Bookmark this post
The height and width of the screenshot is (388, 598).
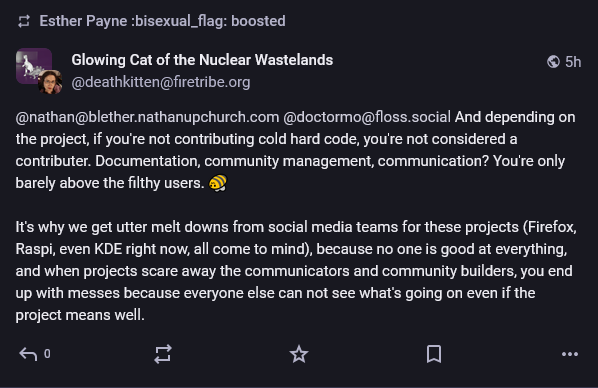click(x=434, y=354)
